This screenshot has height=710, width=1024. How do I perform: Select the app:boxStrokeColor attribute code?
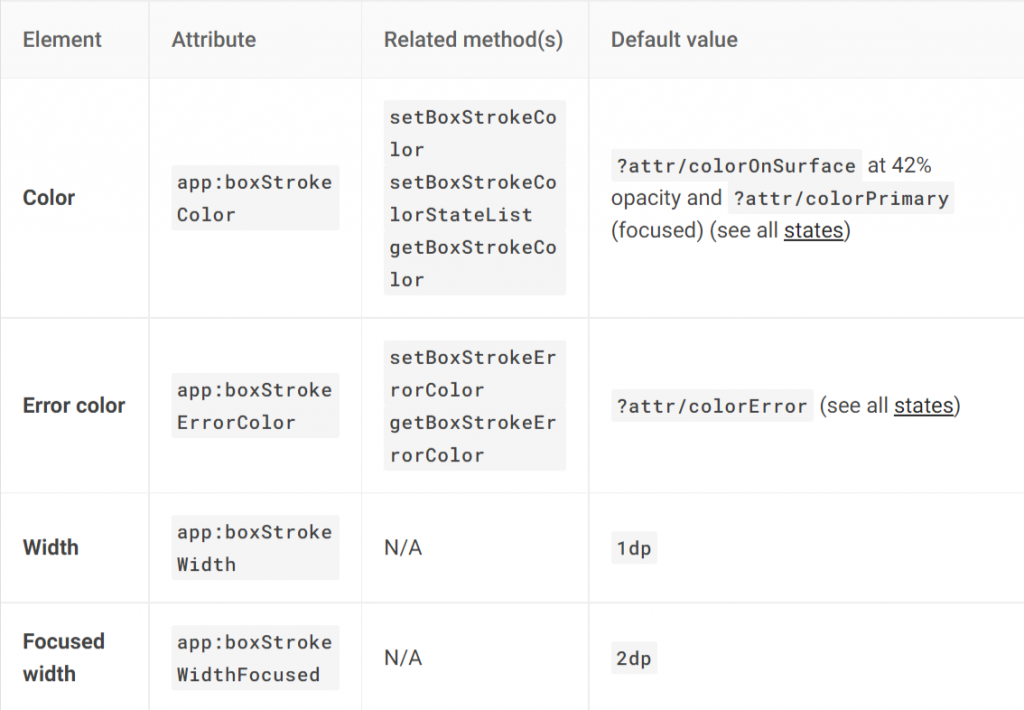(254, 198)
